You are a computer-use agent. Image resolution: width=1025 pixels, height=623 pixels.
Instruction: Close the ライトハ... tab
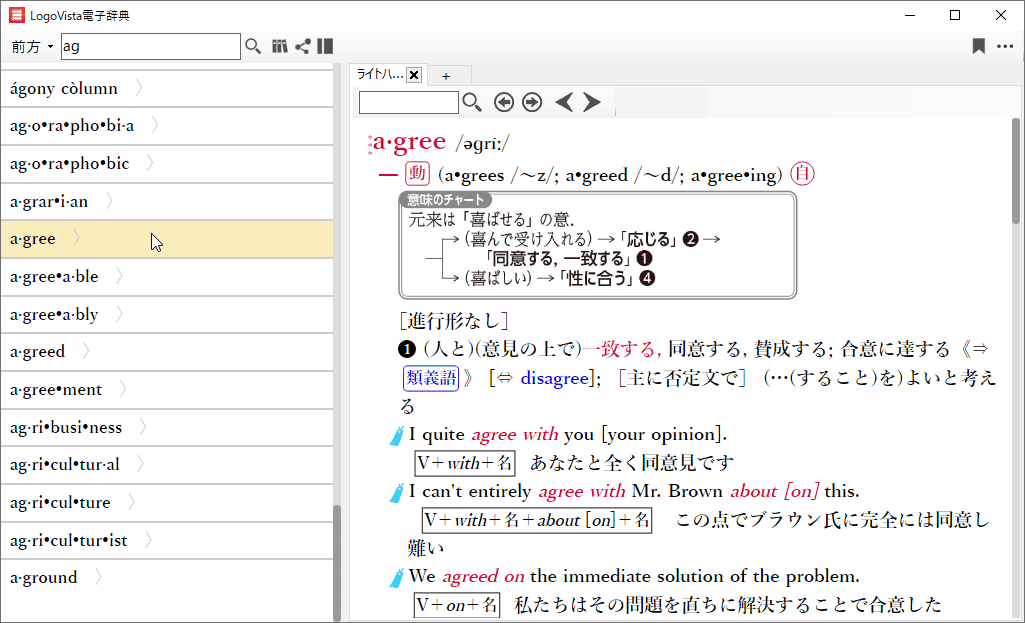(x=414, y=75)
